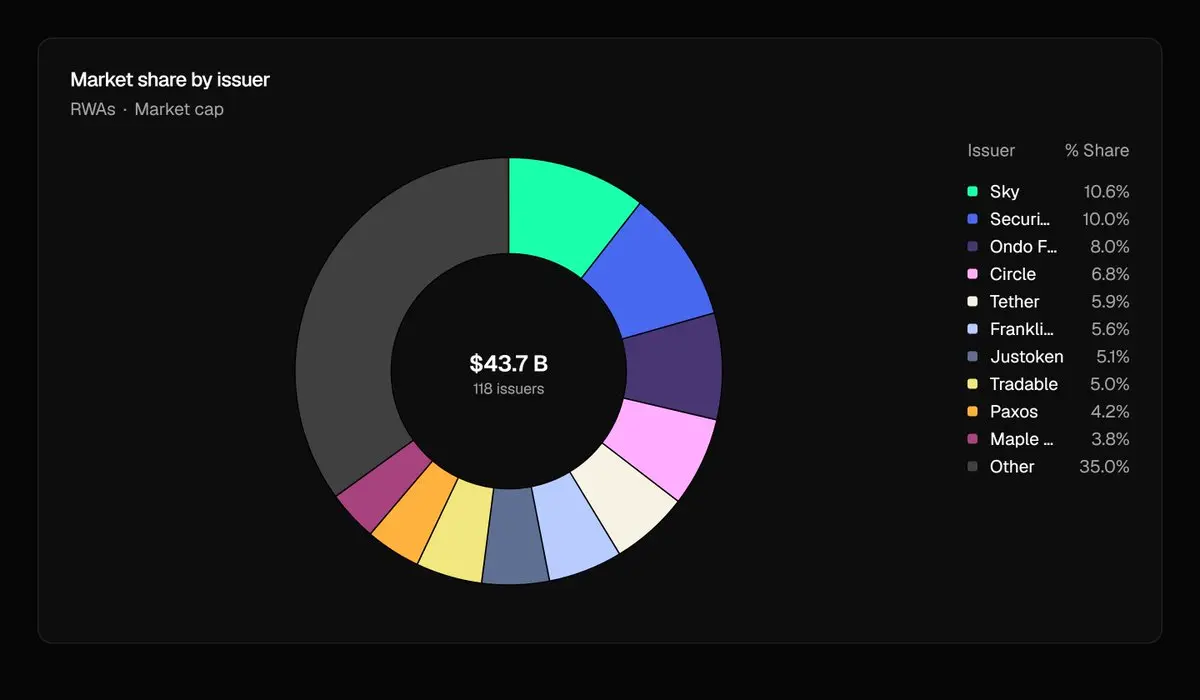Click the Justoken slate legend swatch
1200x700 pixels.
[x=972, y=357]
